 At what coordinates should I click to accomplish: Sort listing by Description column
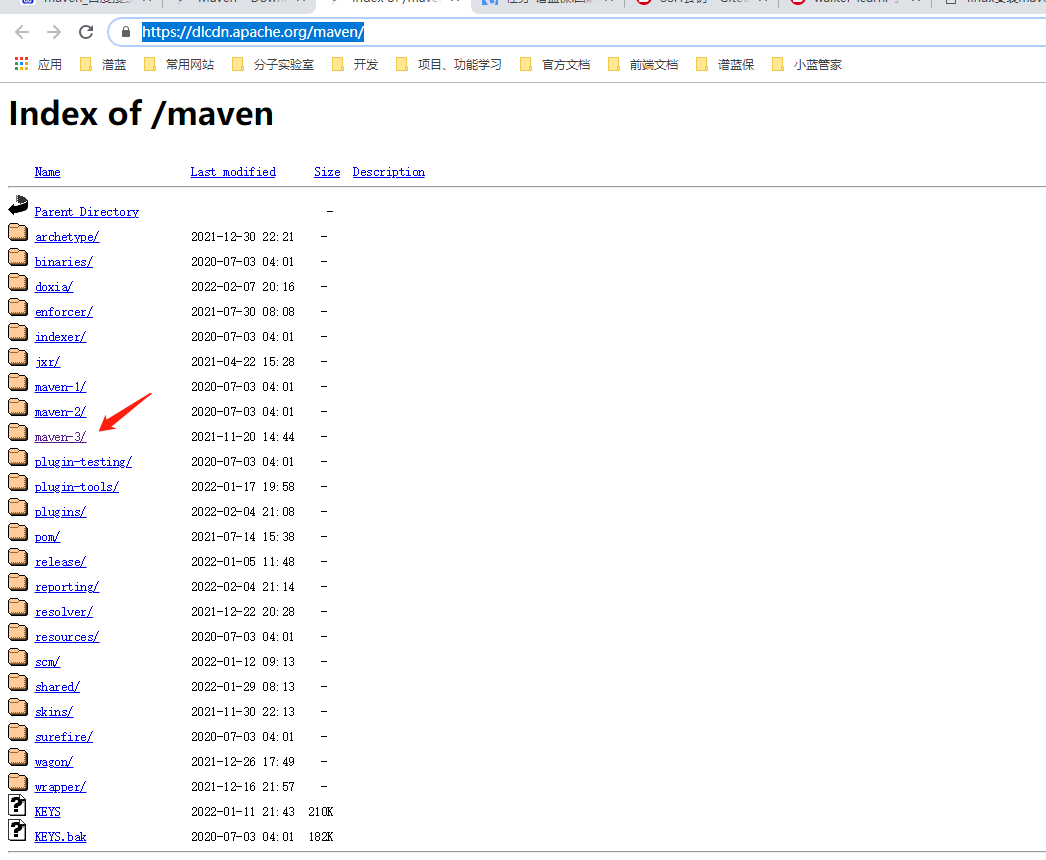388,172
